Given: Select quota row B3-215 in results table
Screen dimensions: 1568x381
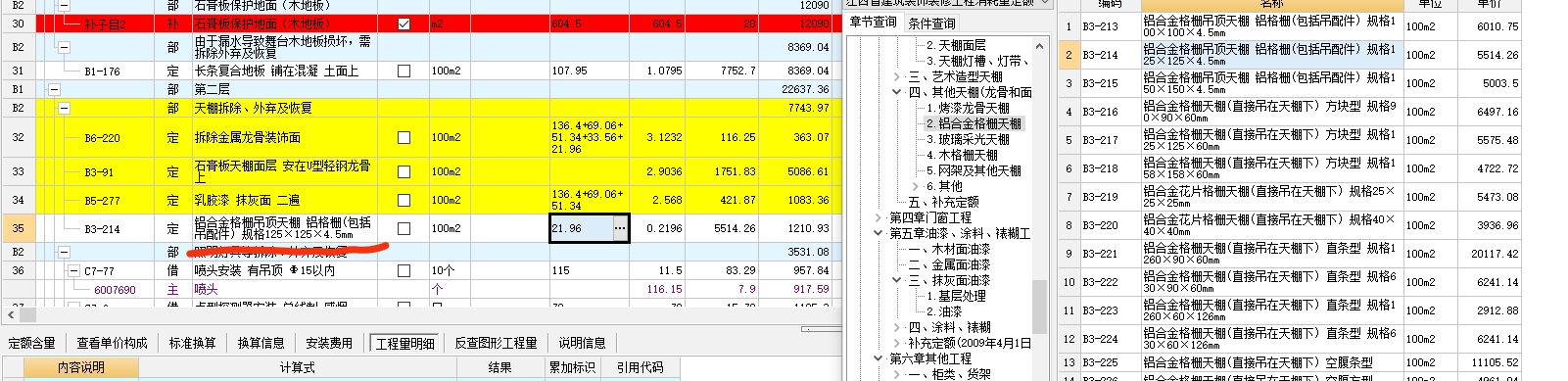Looking at the screenshot, I should [x=1290, y=83].
